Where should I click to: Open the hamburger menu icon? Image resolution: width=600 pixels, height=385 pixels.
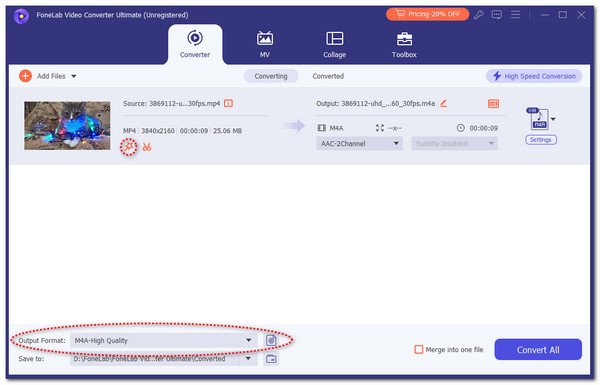(x=515, y=15)
